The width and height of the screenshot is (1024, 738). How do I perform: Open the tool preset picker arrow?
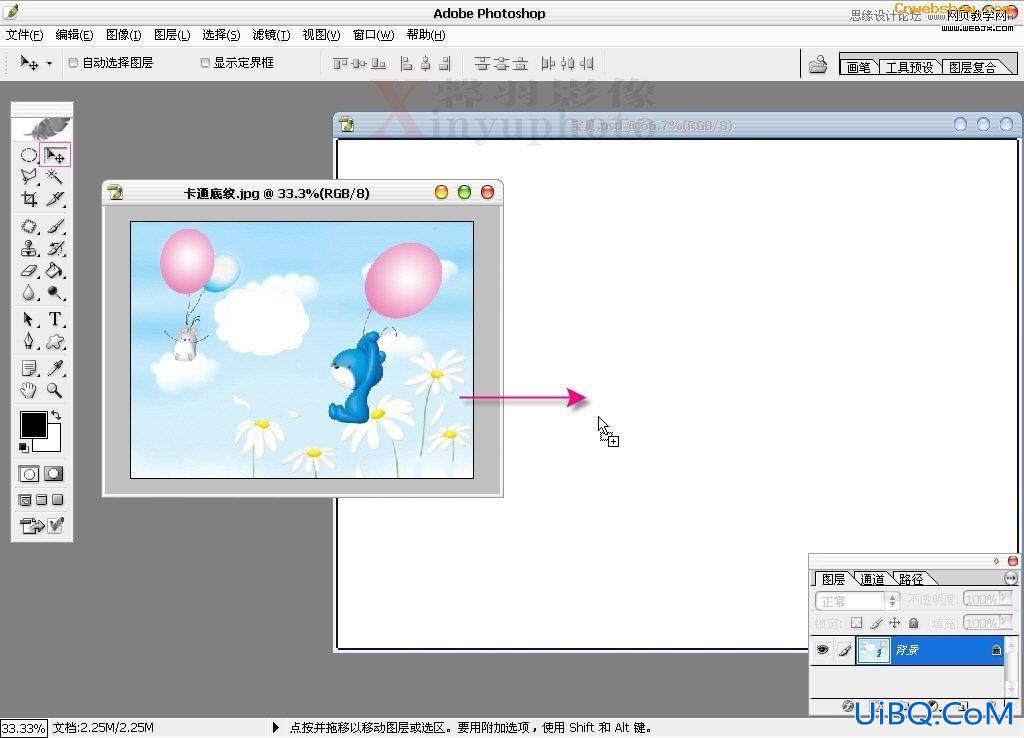pyautogui.click(x=49, y=63)
